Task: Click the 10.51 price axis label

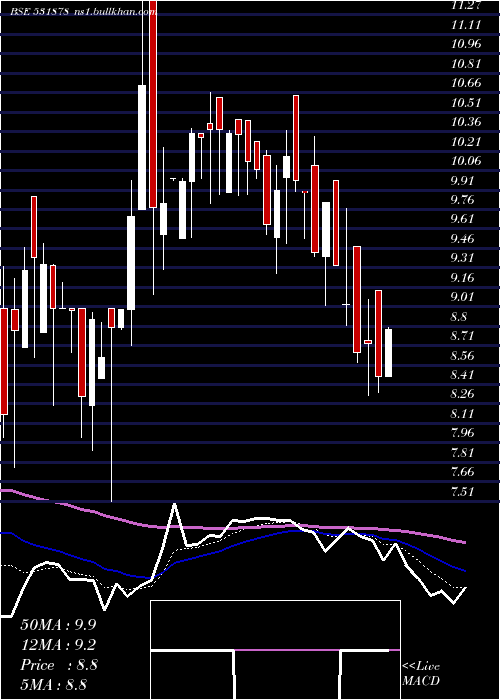Action: 466,103
